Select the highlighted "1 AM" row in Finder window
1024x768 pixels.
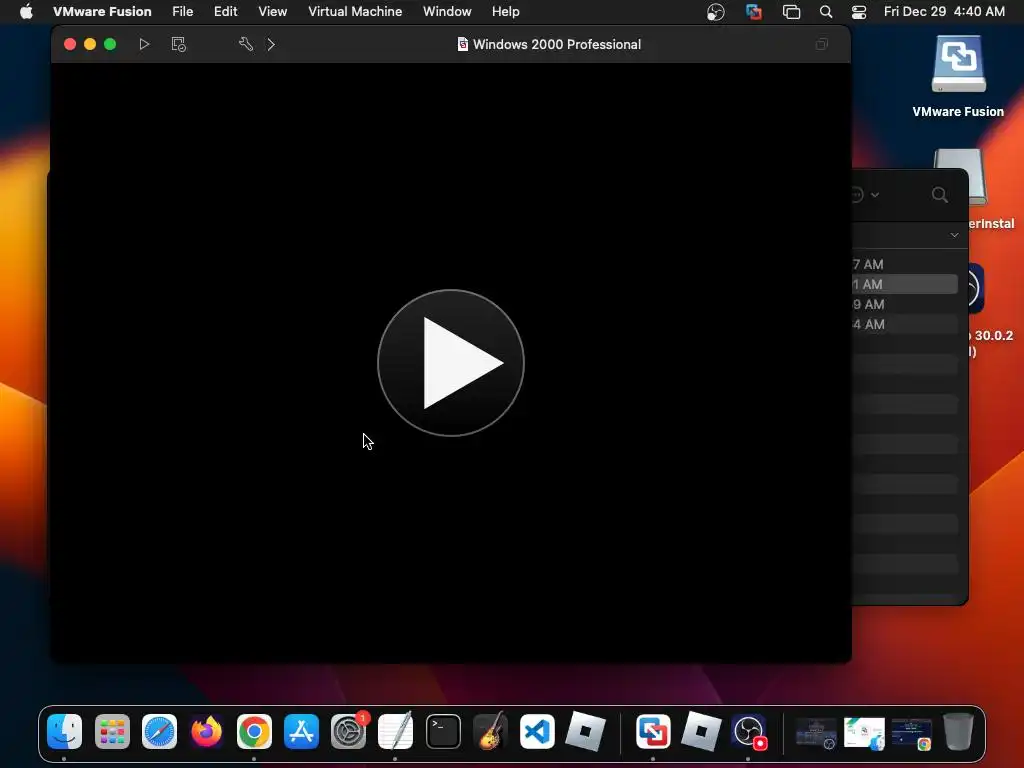[904, 284]
